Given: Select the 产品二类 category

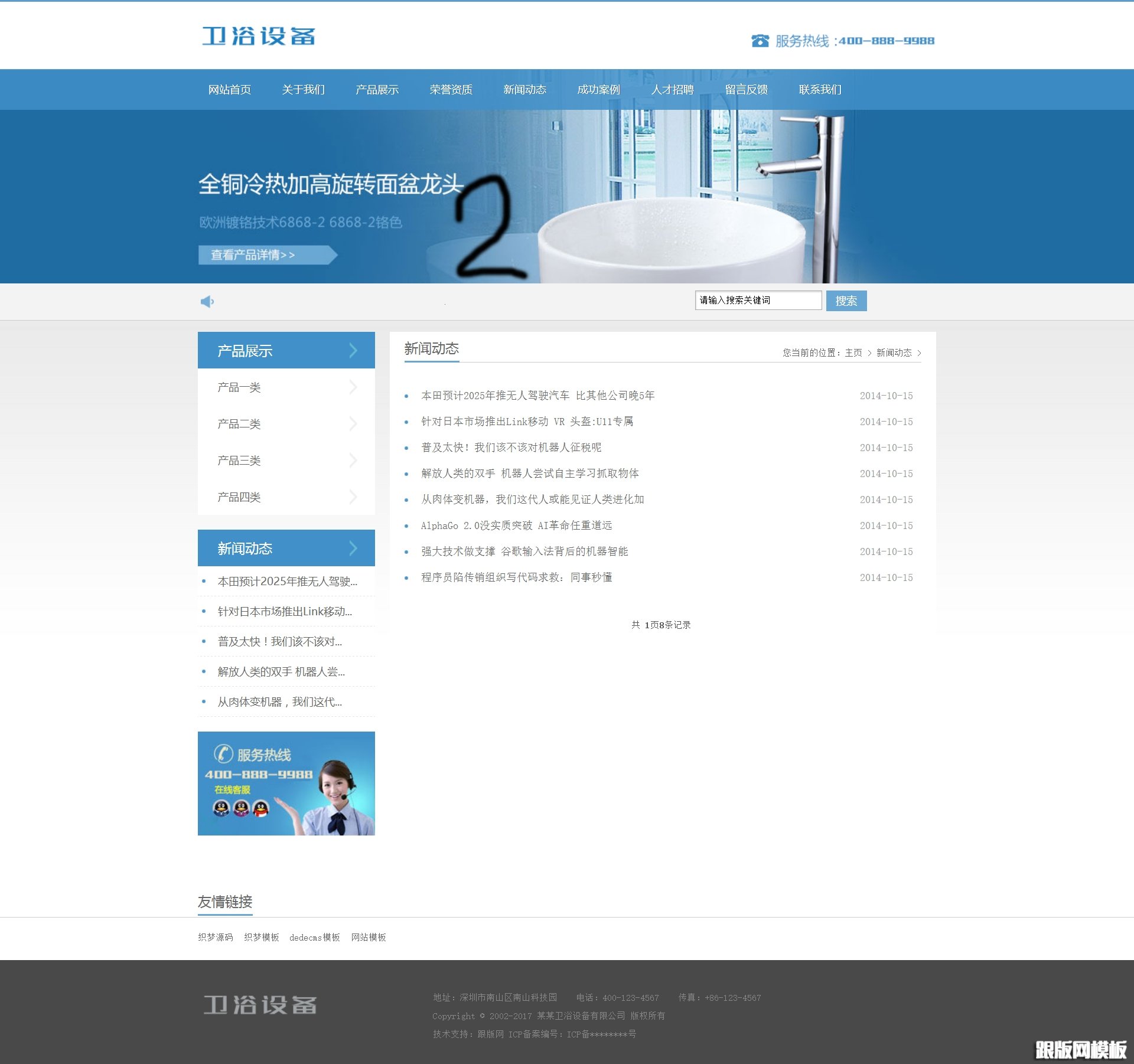Looking at the screenshot, I should click(x=239, y=423).
